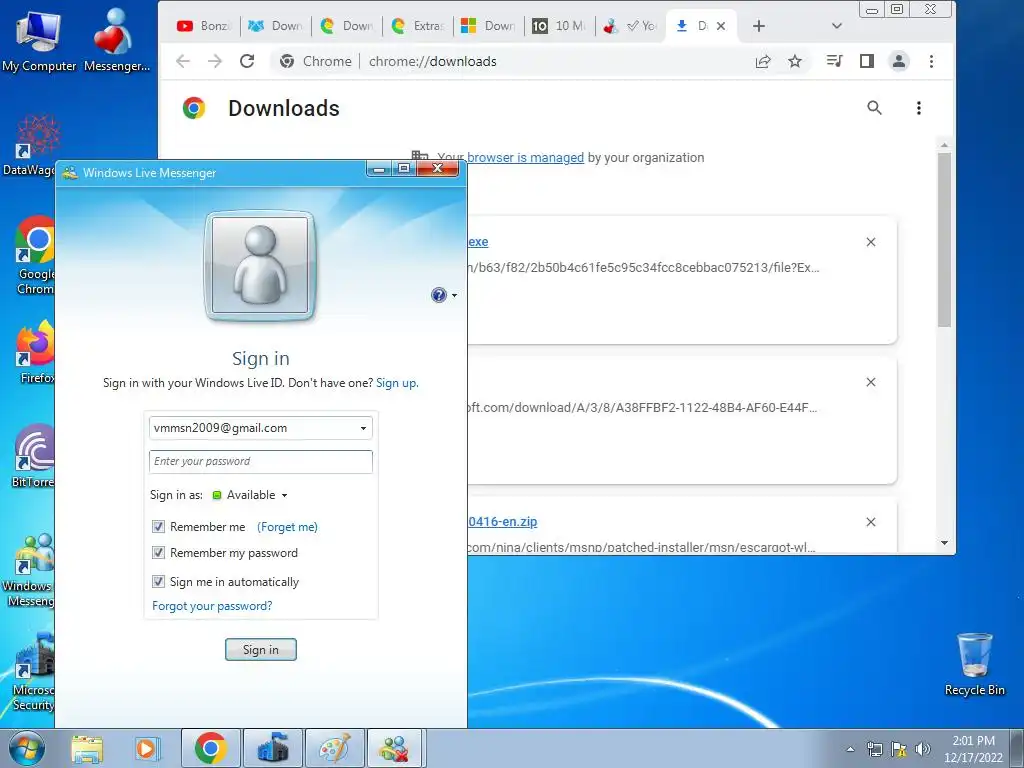Select Windows Live Messenger taskbar item
The height and width of the screenshot is (768, 1024).
point(396,748)
